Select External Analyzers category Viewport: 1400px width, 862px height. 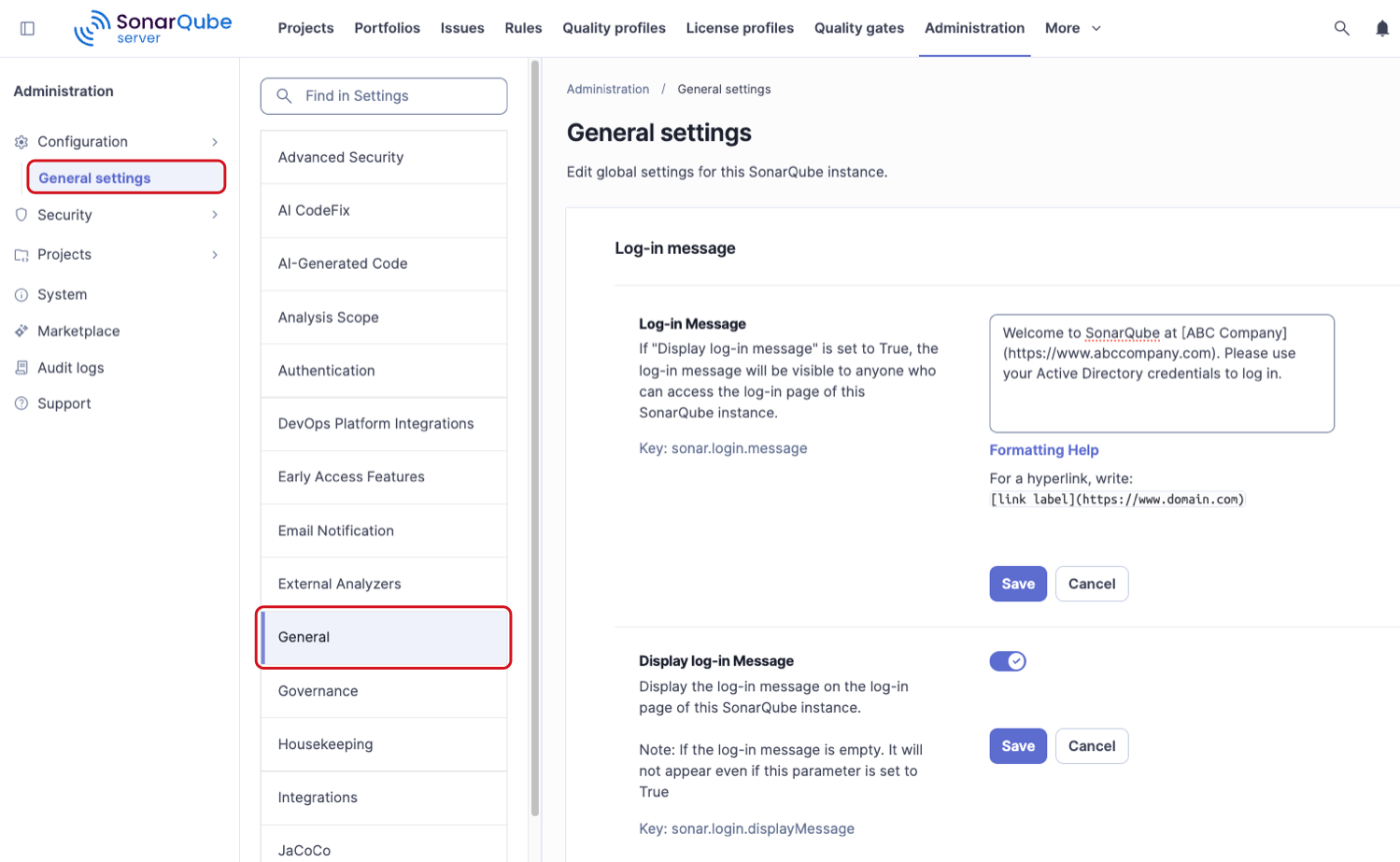384,584
